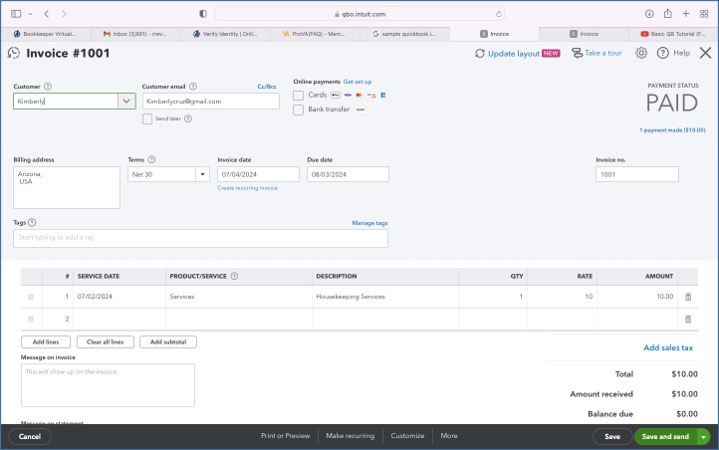Viewport: 719px width, 450px height.
Task: Click Save and send button
Action: point(665,437)
